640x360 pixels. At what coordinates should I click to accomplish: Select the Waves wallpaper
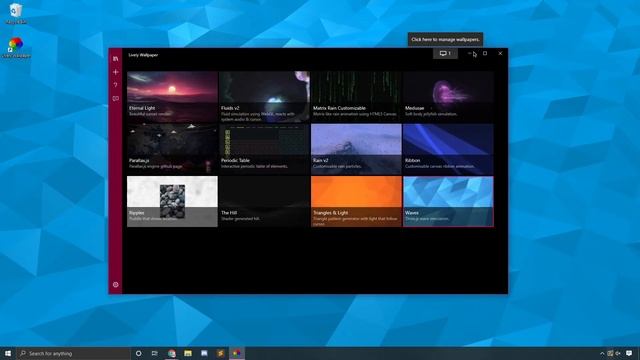[x=448, y=201]
